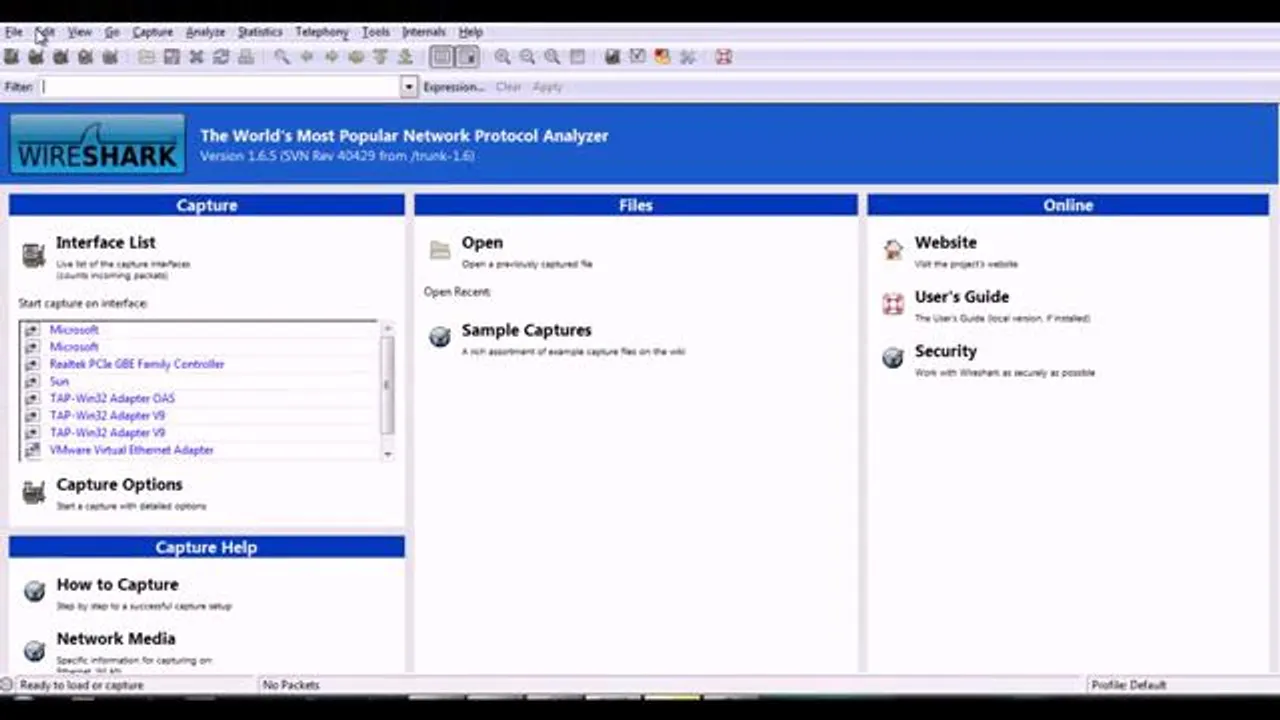Start capture on Realtek PCIe GBE Family Controller
Viewport: 1280px width, 720px height.
click(137, 364)
